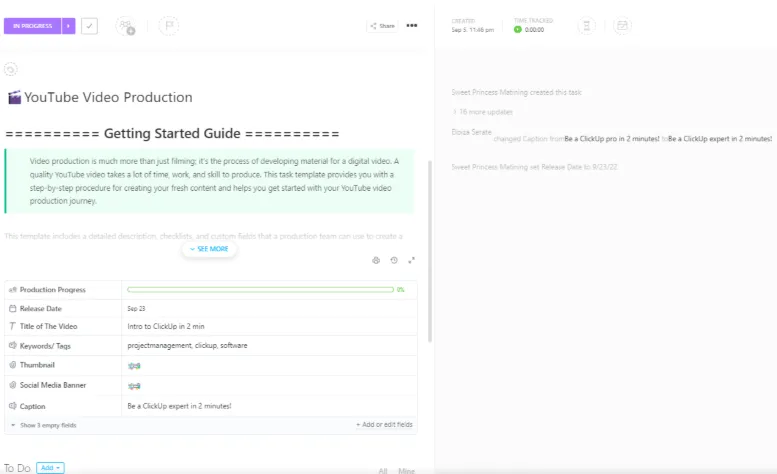Image resolution: width=777 pixels, height=474 pixels.
Task: Expand the See More description toggle
Action: pyautogui.click(x=209, y=249)
